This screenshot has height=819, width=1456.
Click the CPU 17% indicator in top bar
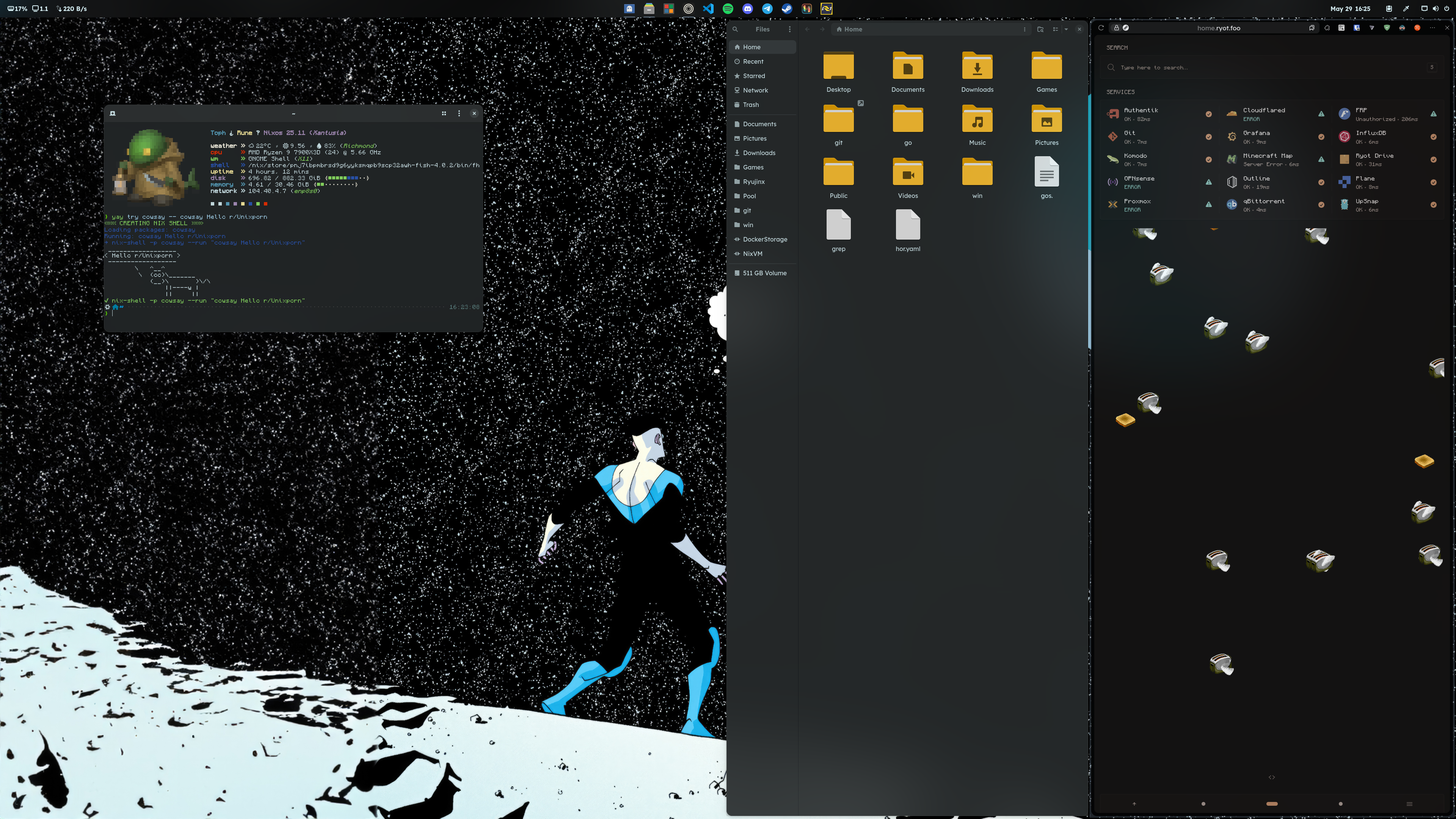[17, 8]
